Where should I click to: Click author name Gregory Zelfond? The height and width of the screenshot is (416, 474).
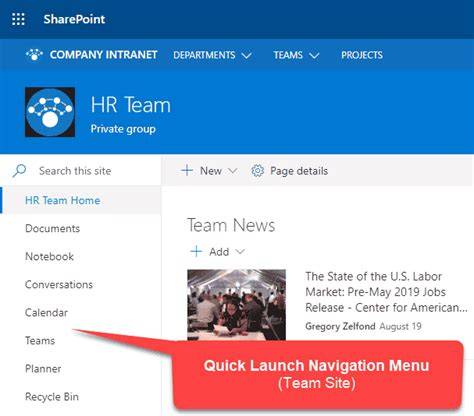(x=340, y=326)
